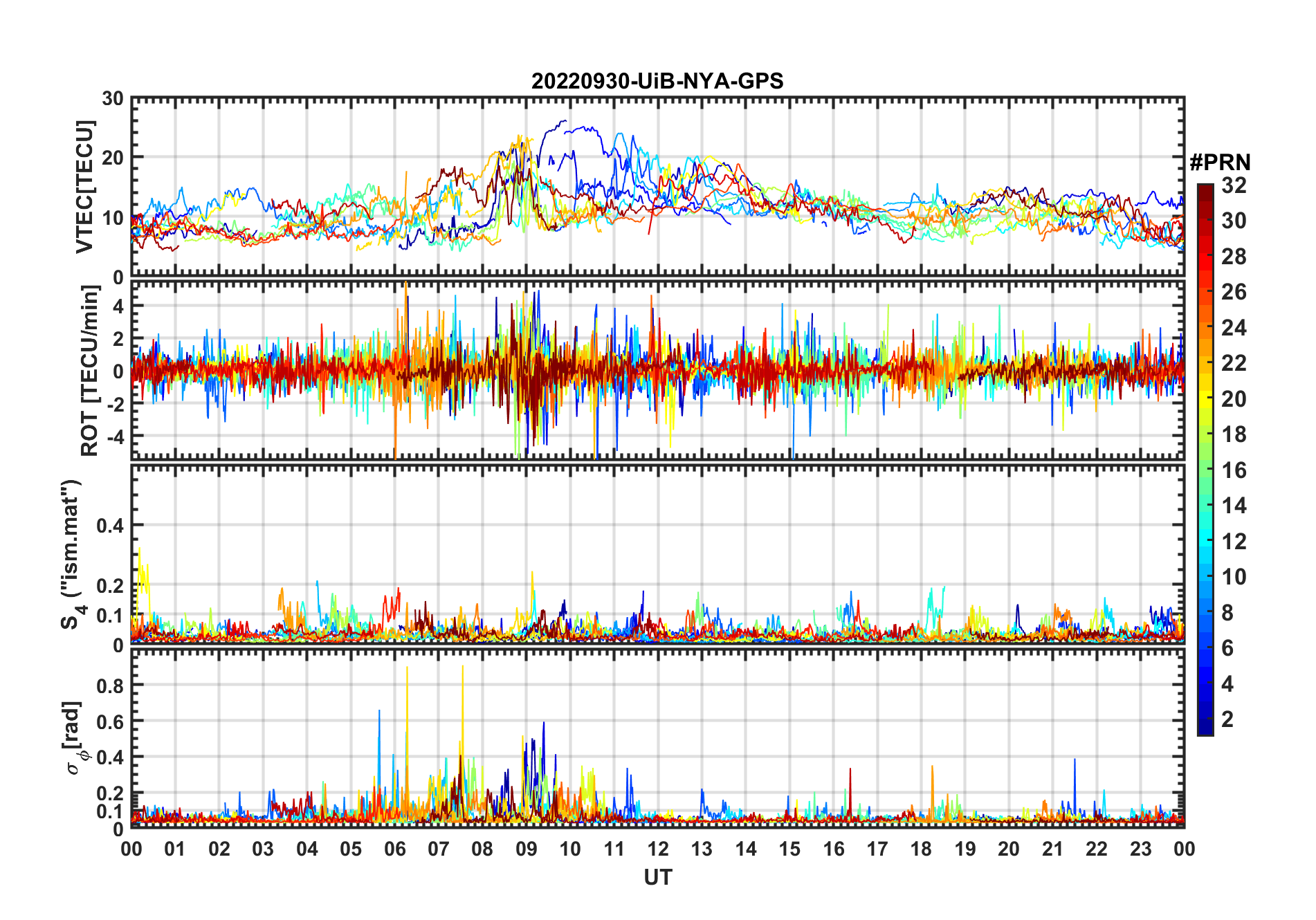This screenshot has height=920, width=1316.
Task: Click the sigma phi phase scintillation panel
Action: 658,737
